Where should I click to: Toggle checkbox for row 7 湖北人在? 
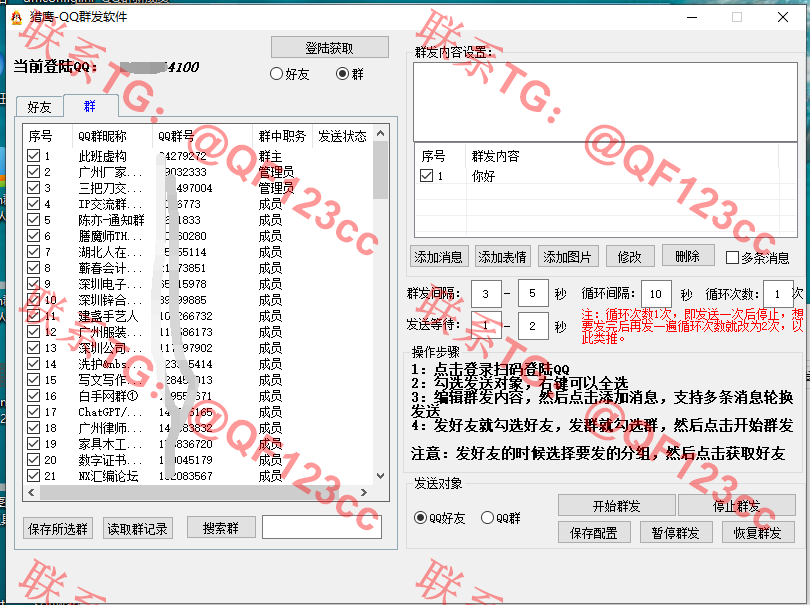point(34,252)
